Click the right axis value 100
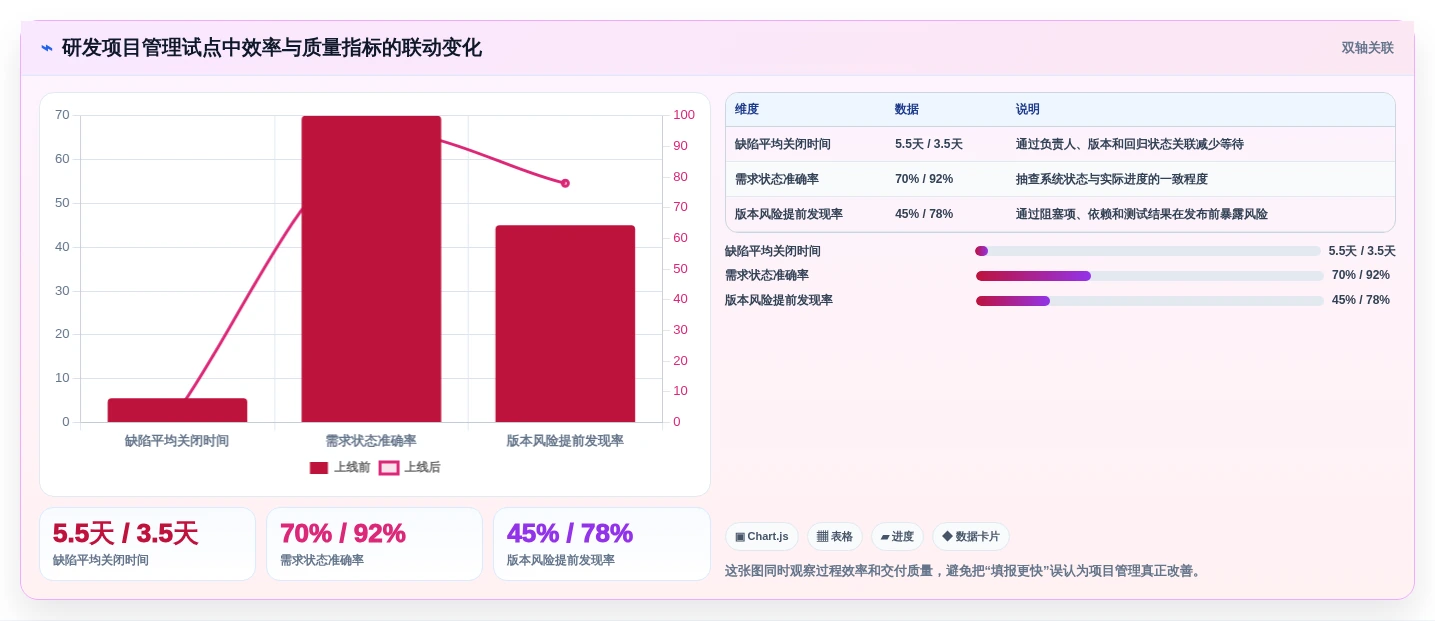 coord(684,115)
